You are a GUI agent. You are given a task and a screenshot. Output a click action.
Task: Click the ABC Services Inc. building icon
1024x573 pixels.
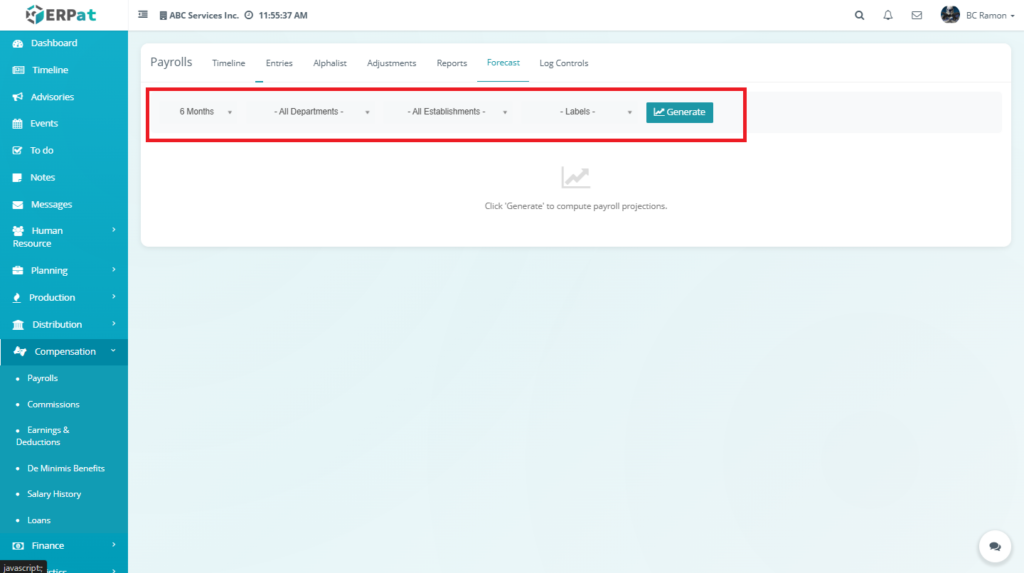pyautogui.click(x=163, y=15)
